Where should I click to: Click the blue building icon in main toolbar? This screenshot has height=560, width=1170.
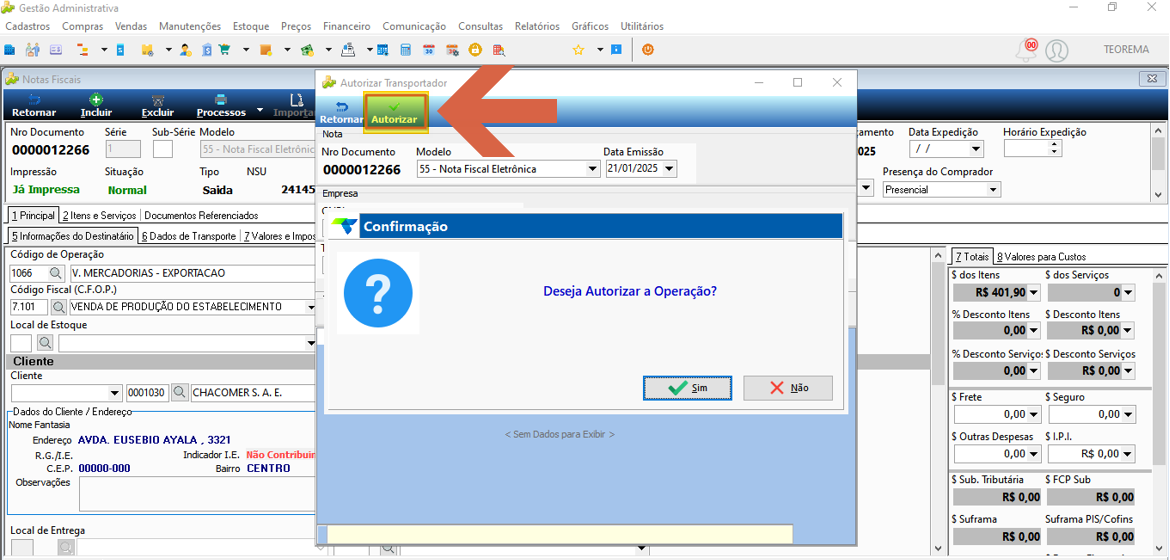9,50
